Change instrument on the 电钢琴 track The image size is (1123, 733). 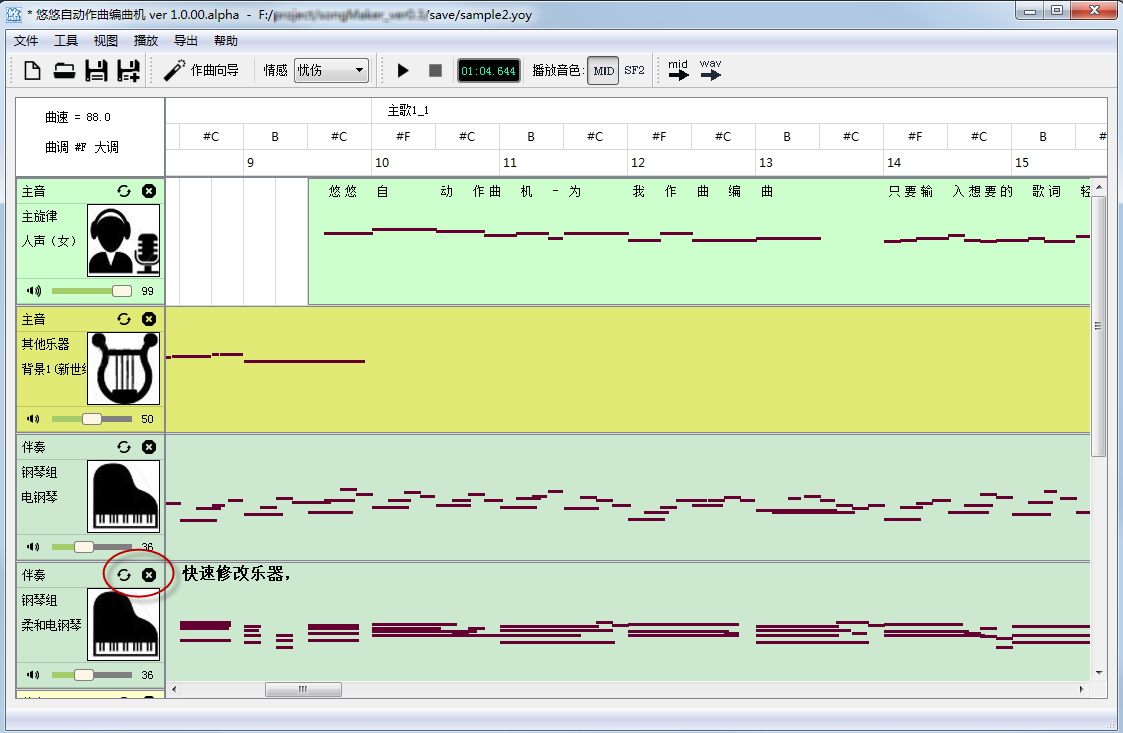124,447
